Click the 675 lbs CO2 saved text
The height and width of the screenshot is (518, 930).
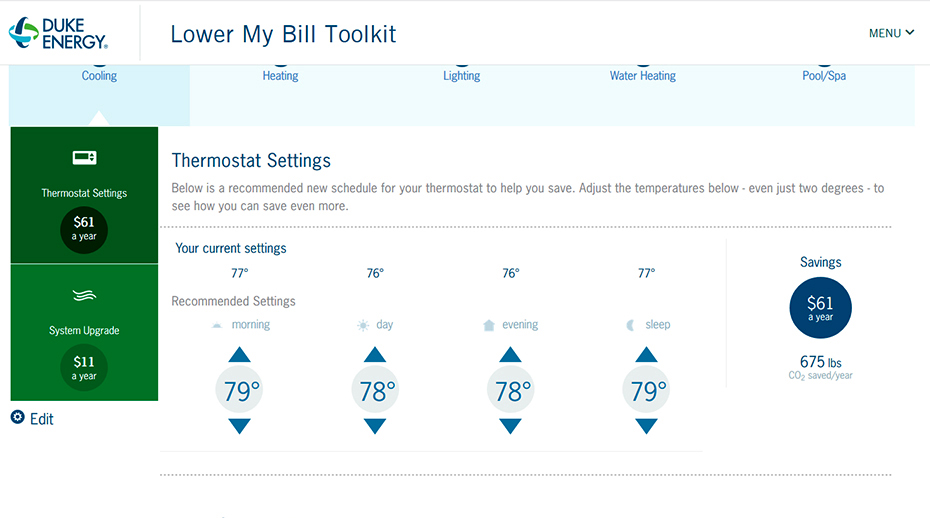(820, 367)
